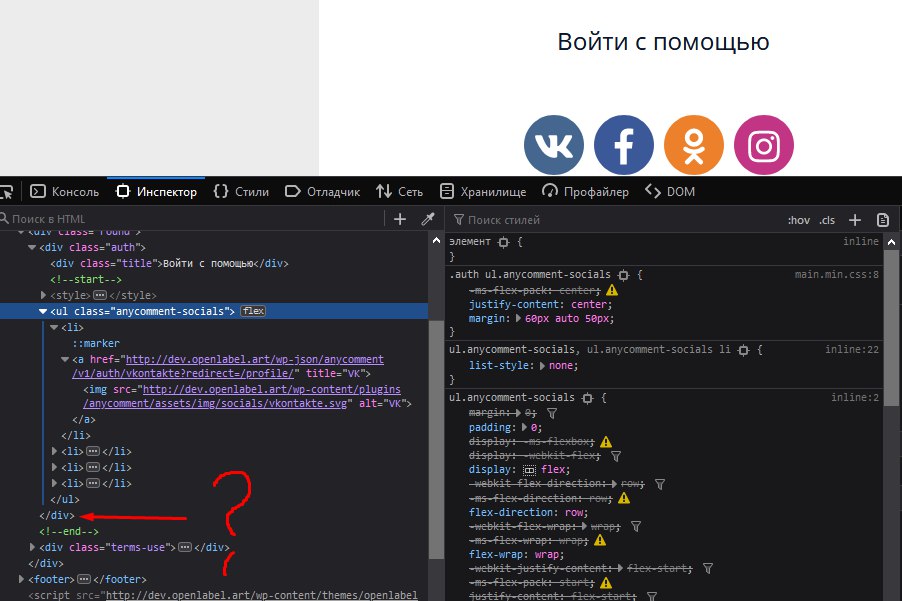Open the Сеть tab
902x601 pixels.
pyautogui.click(x=399, y=192)
